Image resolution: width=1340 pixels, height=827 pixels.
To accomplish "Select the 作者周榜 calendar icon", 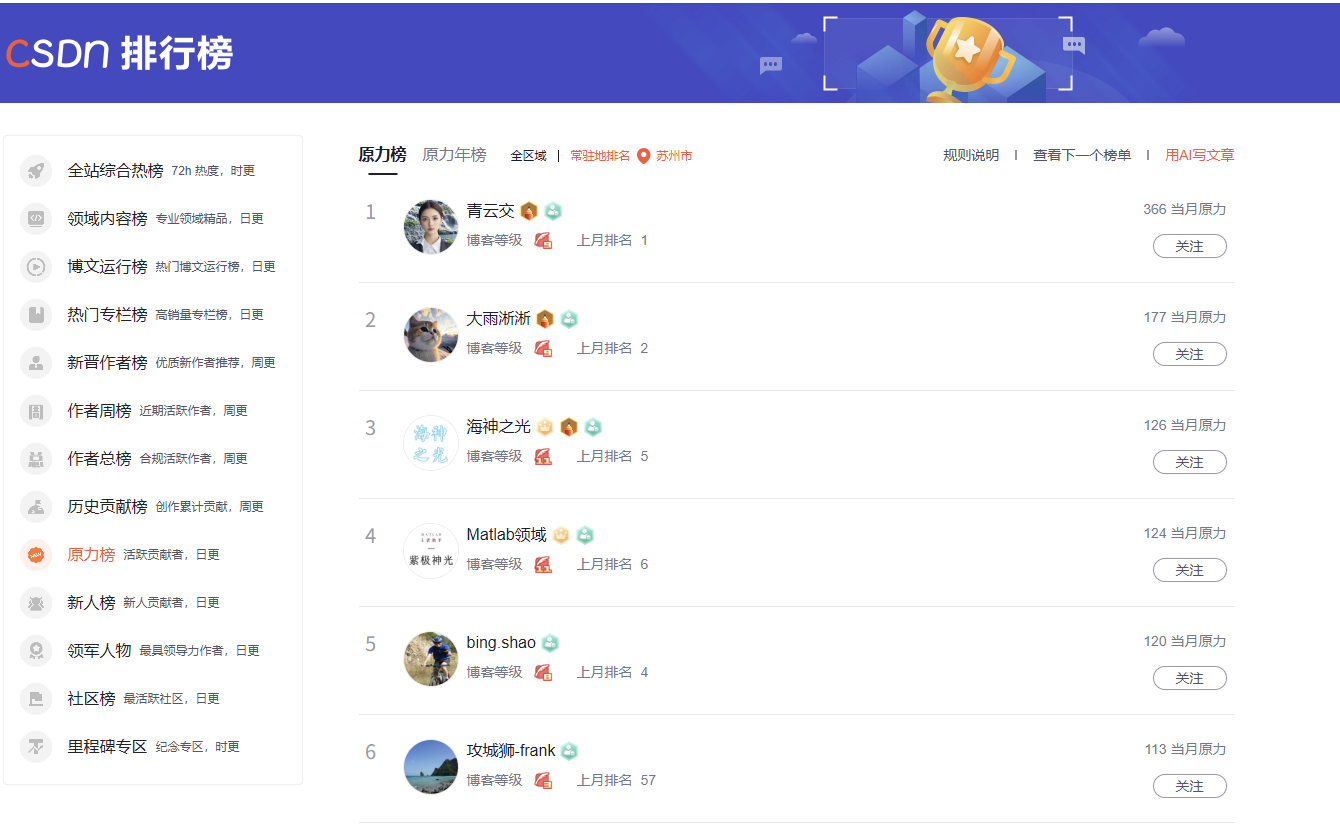I will 36,411.
